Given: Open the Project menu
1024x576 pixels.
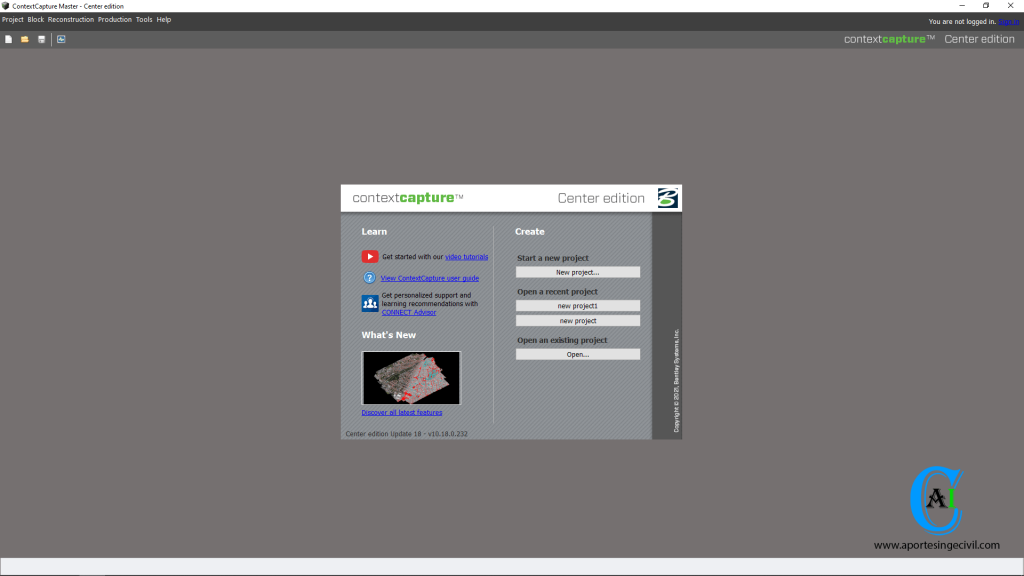Looking at the screenshot, I should coord(12,19).
